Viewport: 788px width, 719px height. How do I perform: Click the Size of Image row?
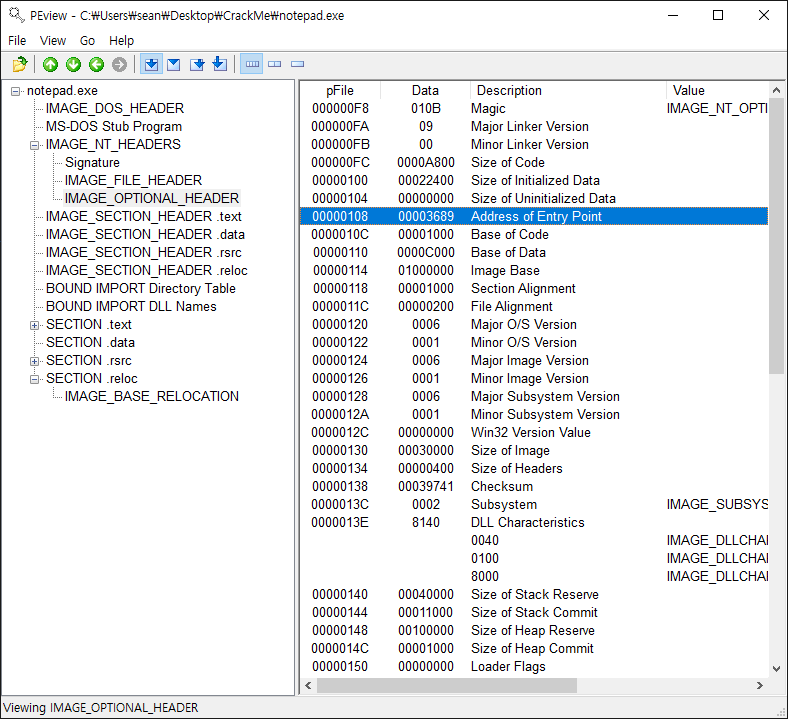pos(534,451)
